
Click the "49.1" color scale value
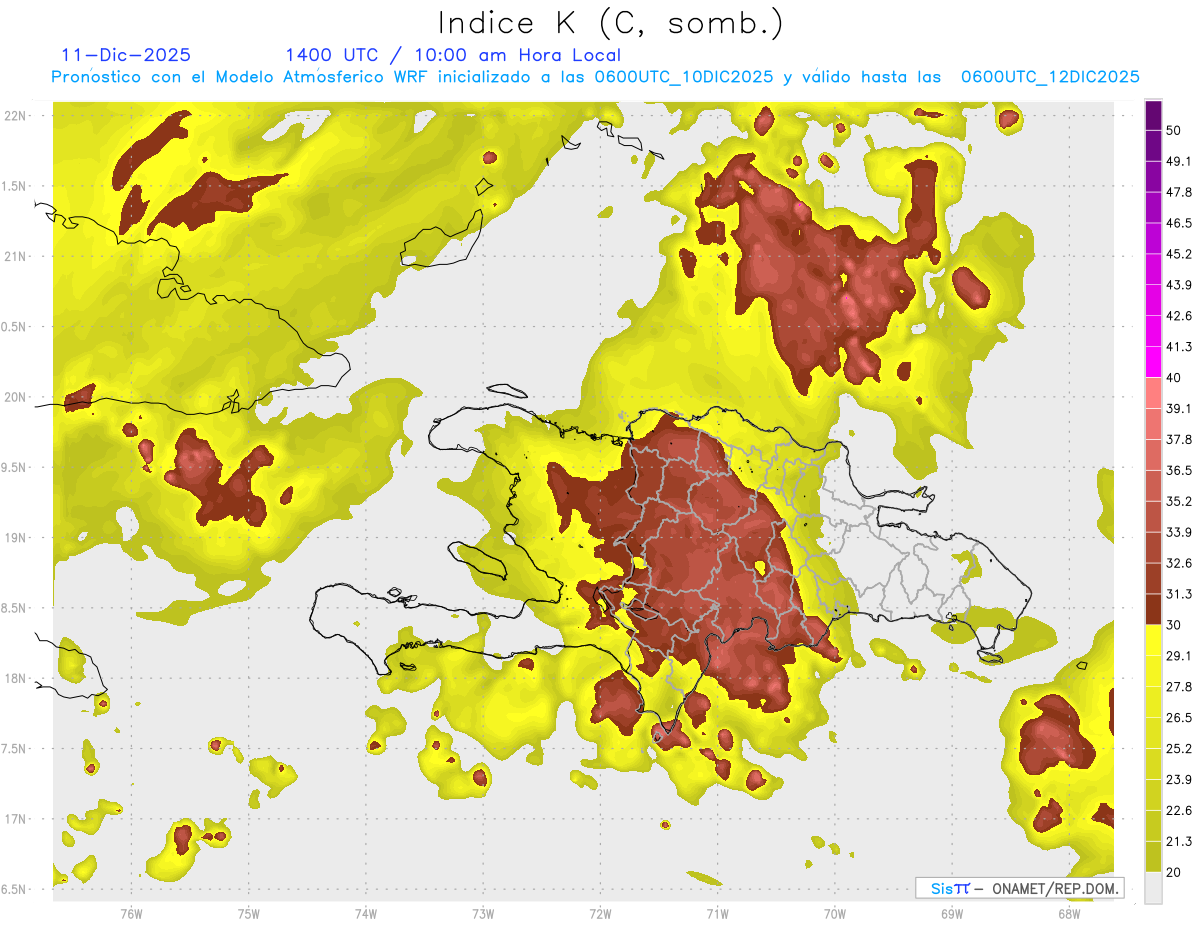pyautogui.click(x=1178, y=161)
